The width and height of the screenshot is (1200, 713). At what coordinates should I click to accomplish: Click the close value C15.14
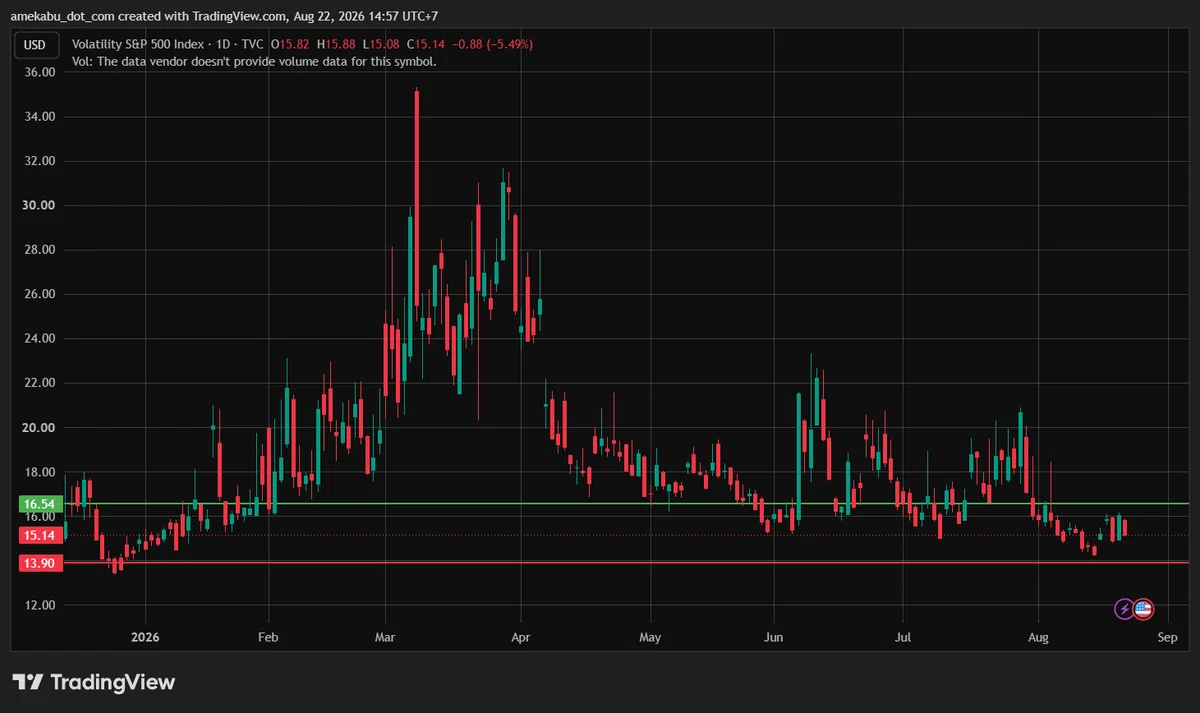click(x=425, y=44)
